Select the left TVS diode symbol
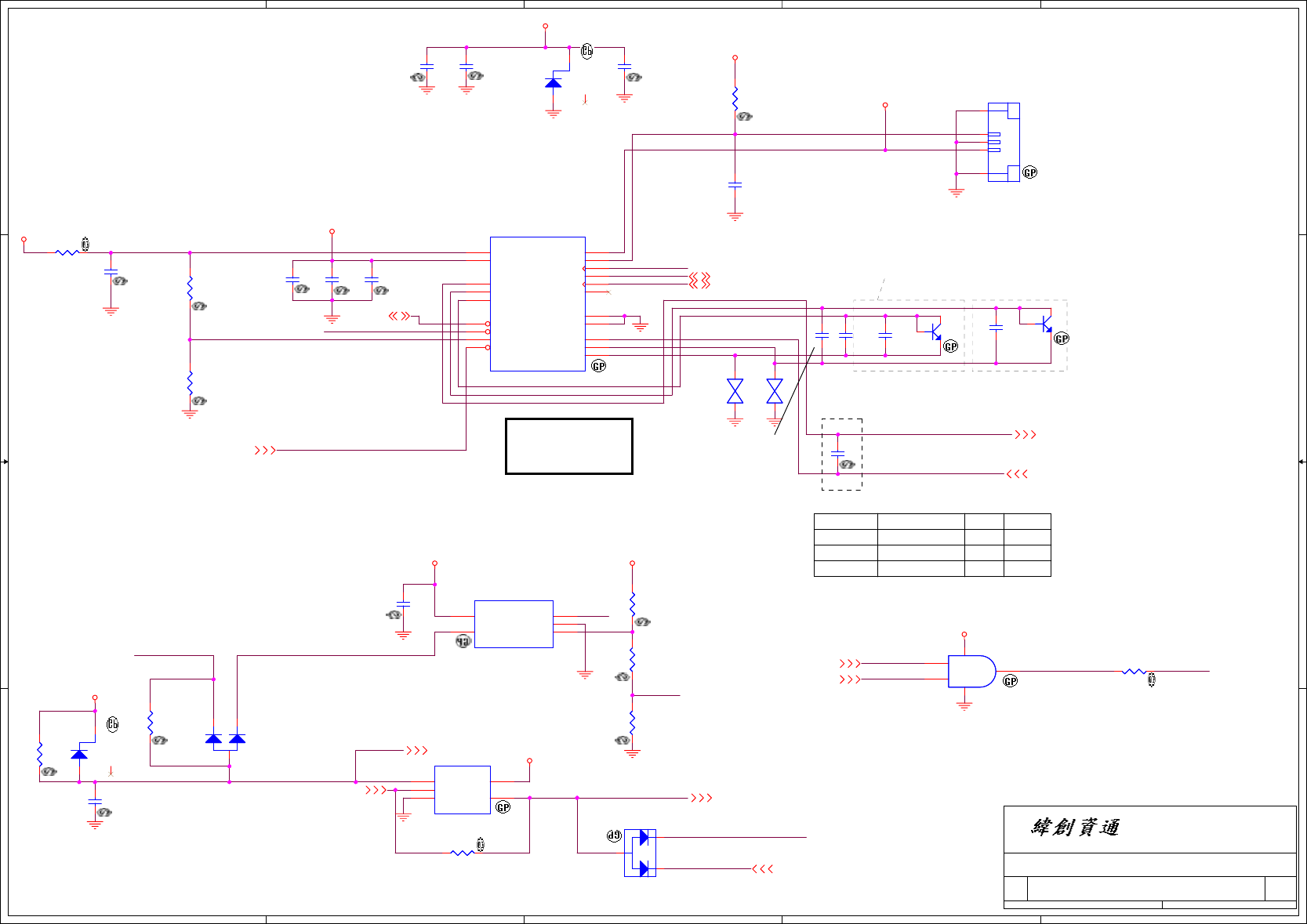This screenshot has height=924, width=1307. pos(735,391)
